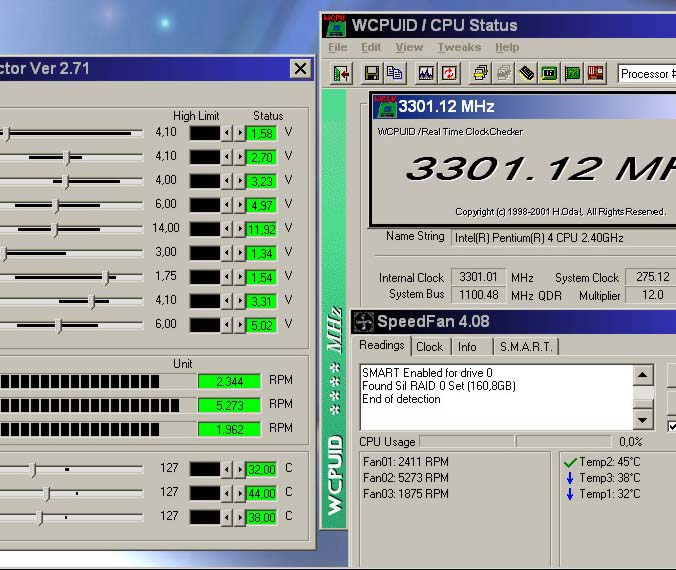Click the Save floppy disk icon in WCPUID
676x570 pixels.
coord(372,74)
